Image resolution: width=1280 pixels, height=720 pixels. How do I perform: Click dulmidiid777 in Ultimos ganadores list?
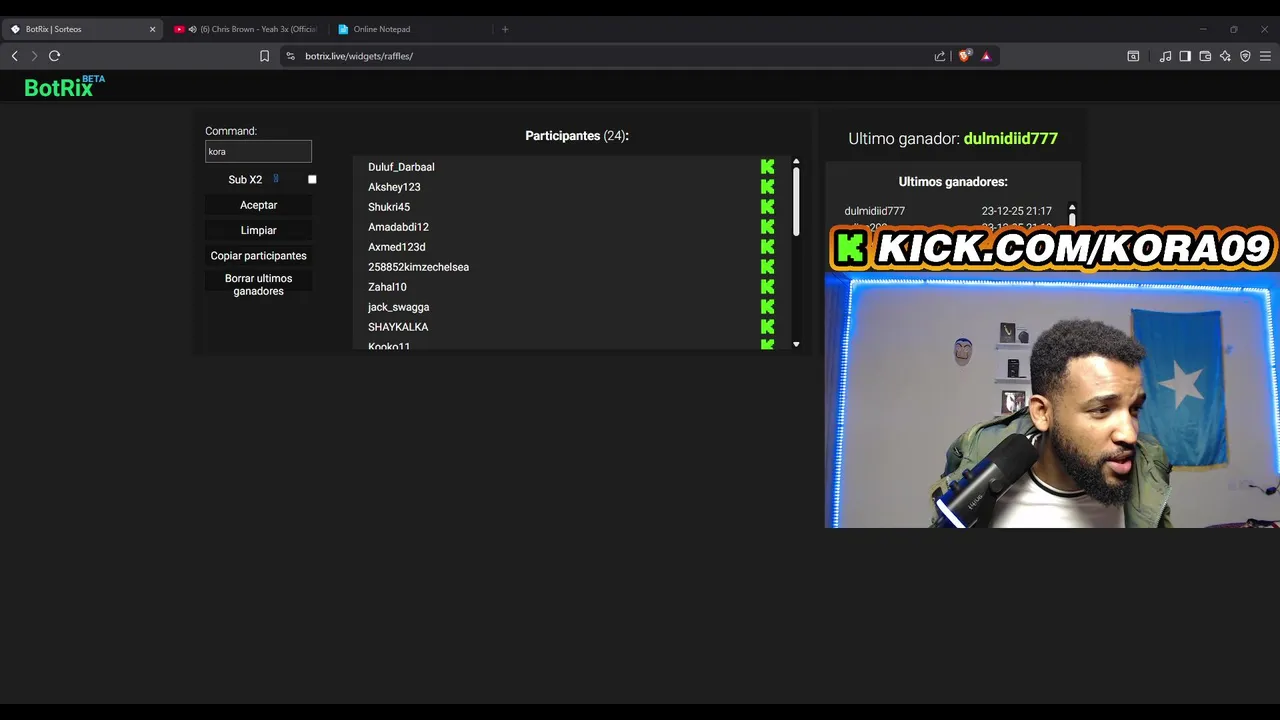pos(874,211)
